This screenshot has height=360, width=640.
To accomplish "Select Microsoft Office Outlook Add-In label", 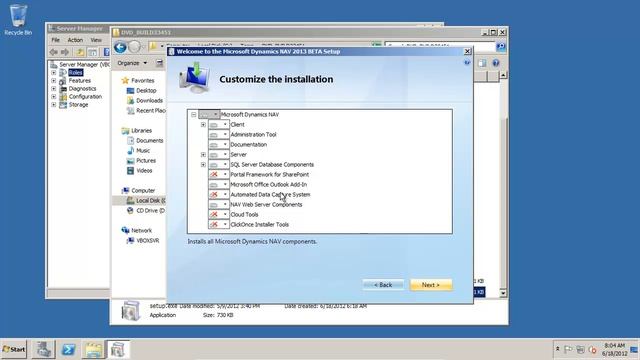I will [269, 184].
